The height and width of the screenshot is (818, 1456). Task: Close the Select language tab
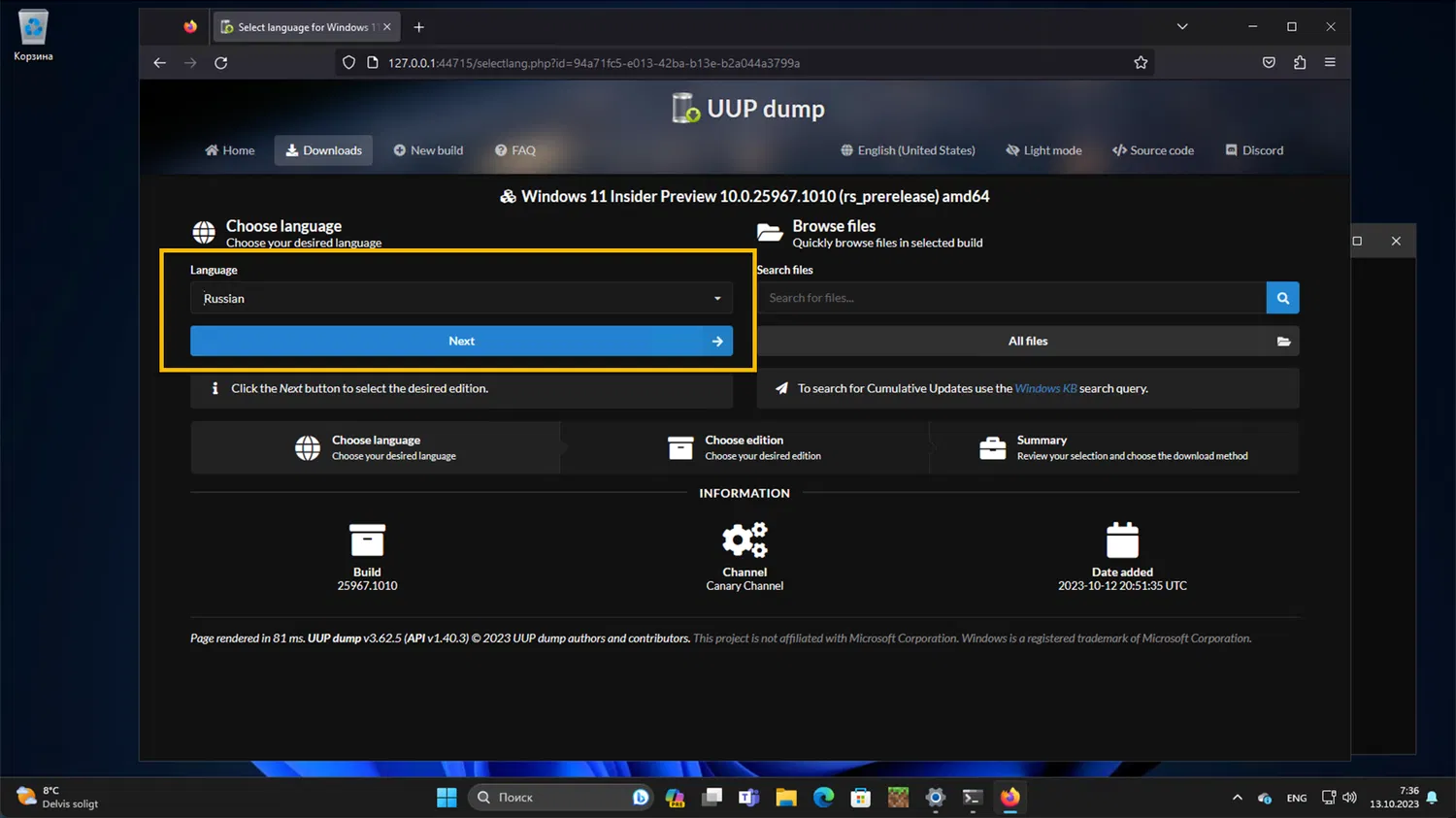(x=387, y=27)
